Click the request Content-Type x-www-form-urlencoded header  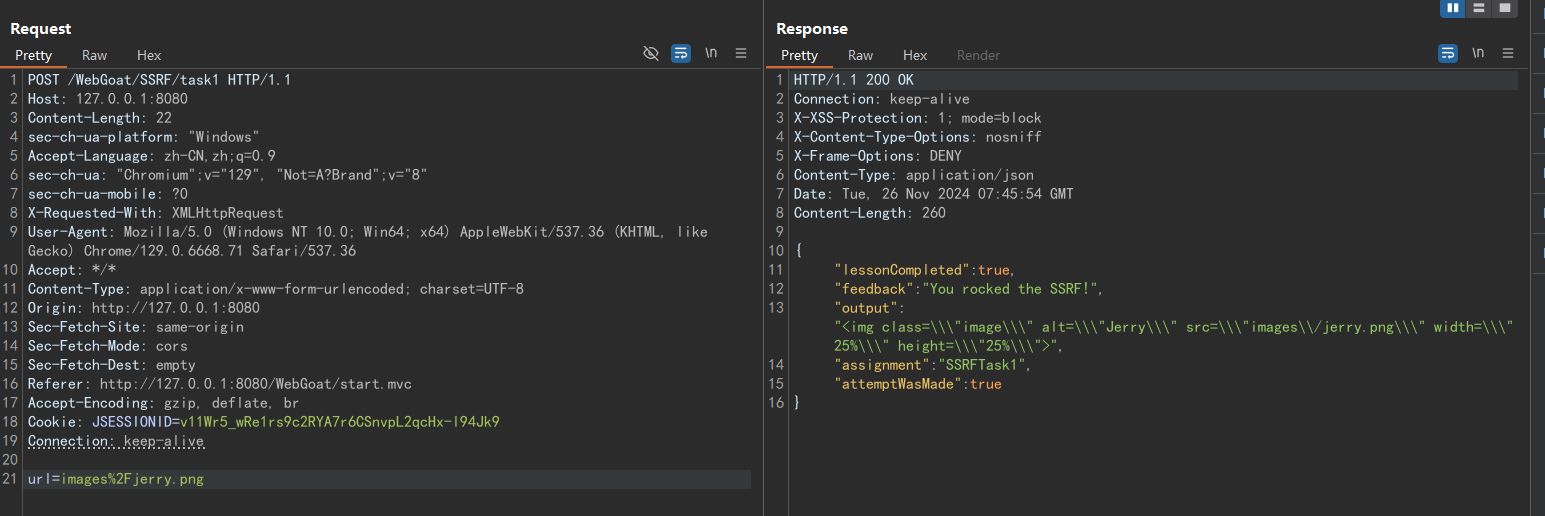point(275,289)
